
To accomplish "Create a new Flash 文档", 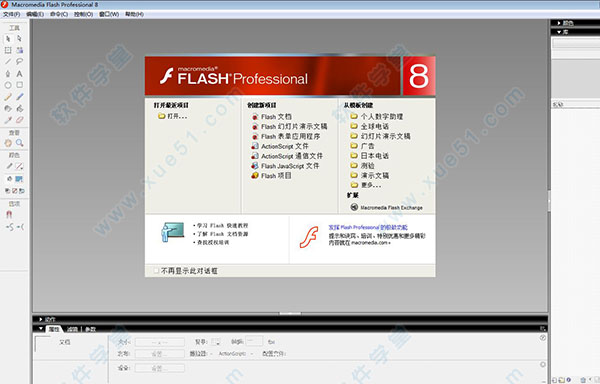I will click(272, 117).
